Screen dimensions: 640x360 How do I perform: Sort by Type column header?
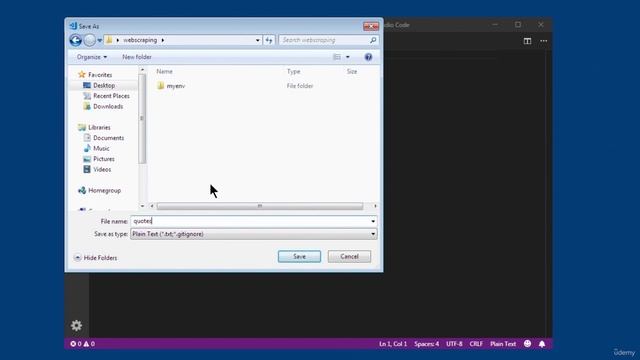(x=293, y=71)
